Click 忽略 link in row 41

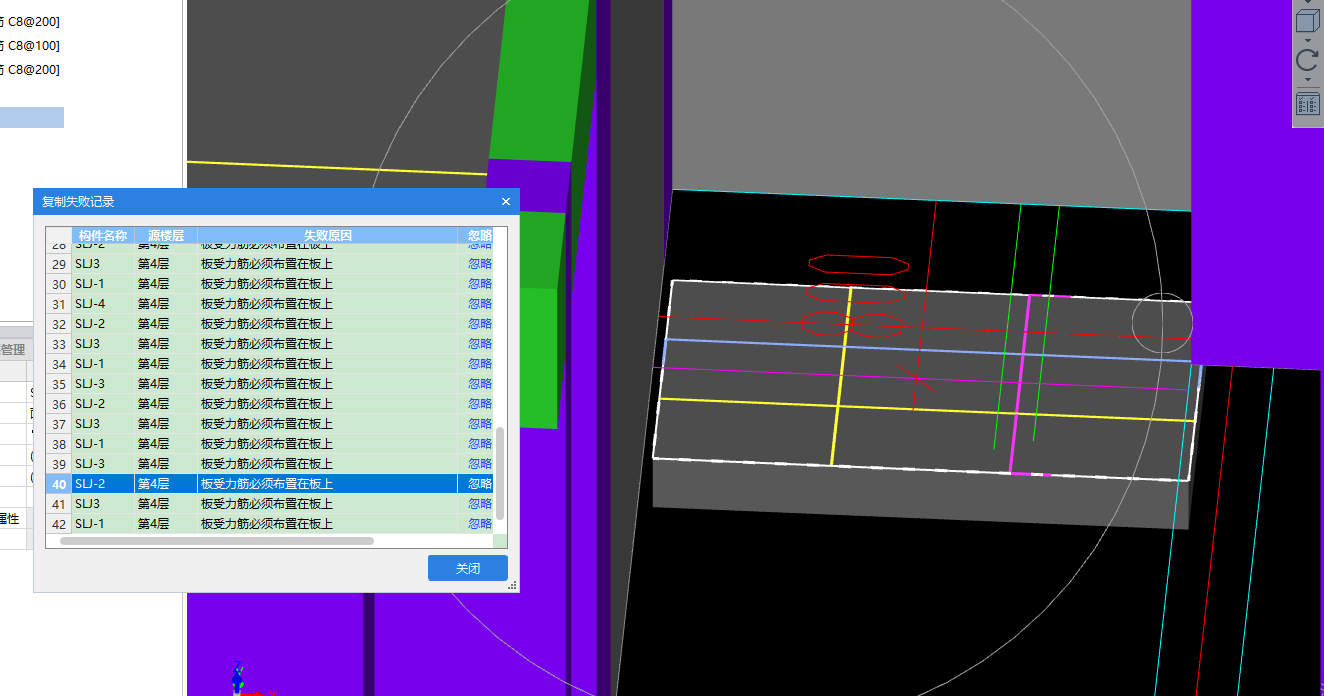point(480,504)
